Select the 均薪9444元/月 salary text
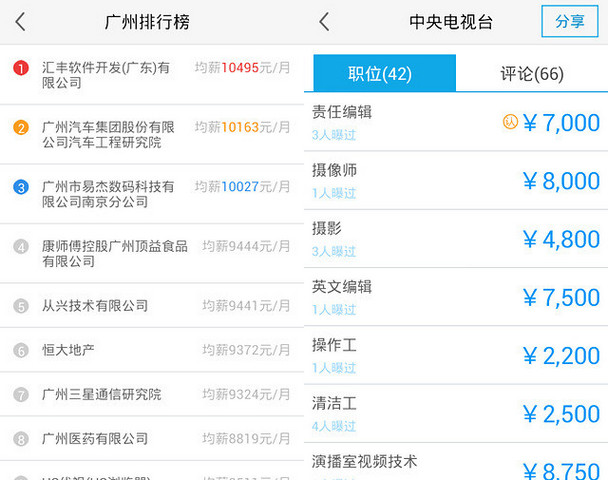Screen dimensions: 608x480 pos(246,246)
